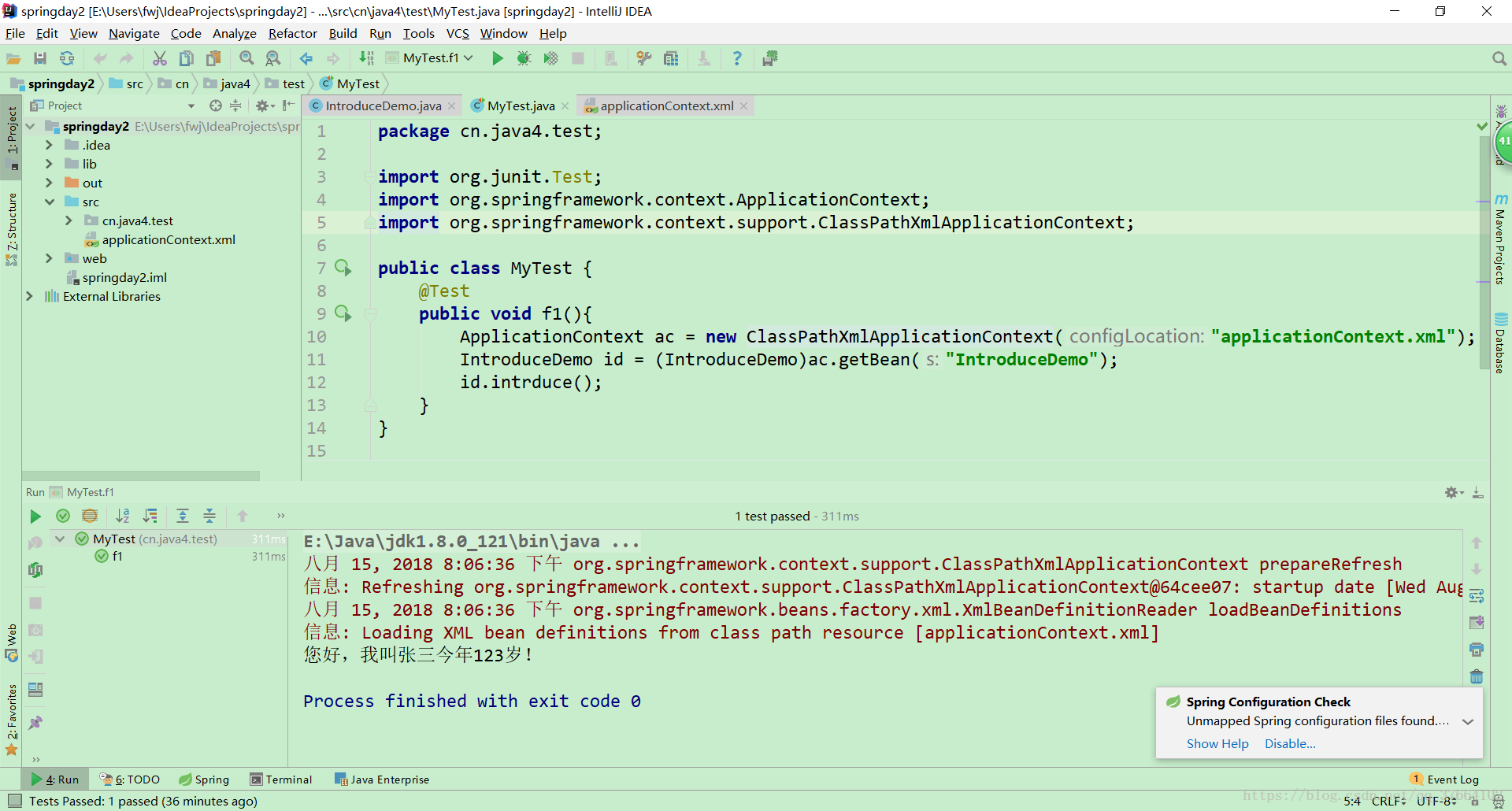Open the Terminal tool window tab
1512x811 pixels.
tap(281, 780)
